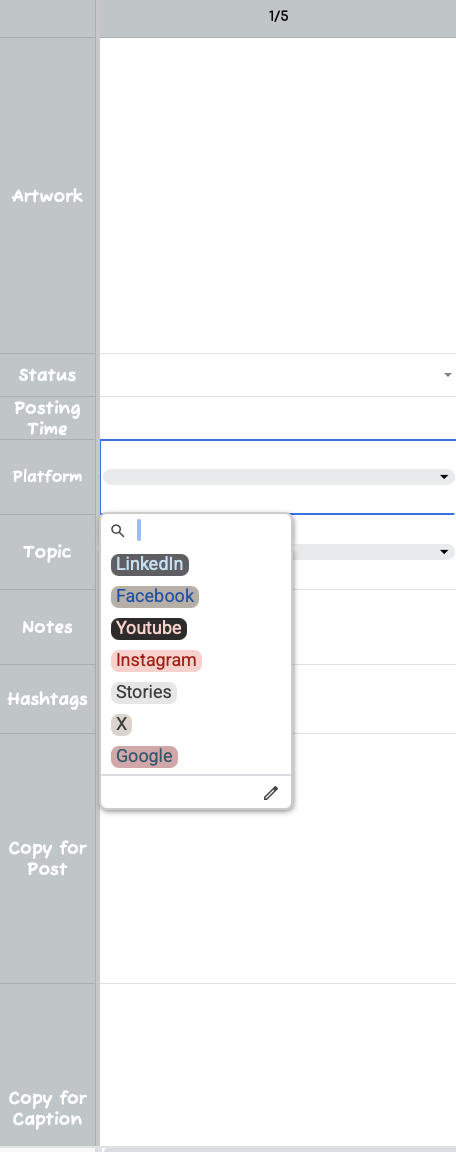The height and width of the screenshot is (1152, 456).
Task: Choose Stories from the dropdown list
Action: [x=144, y=692]
